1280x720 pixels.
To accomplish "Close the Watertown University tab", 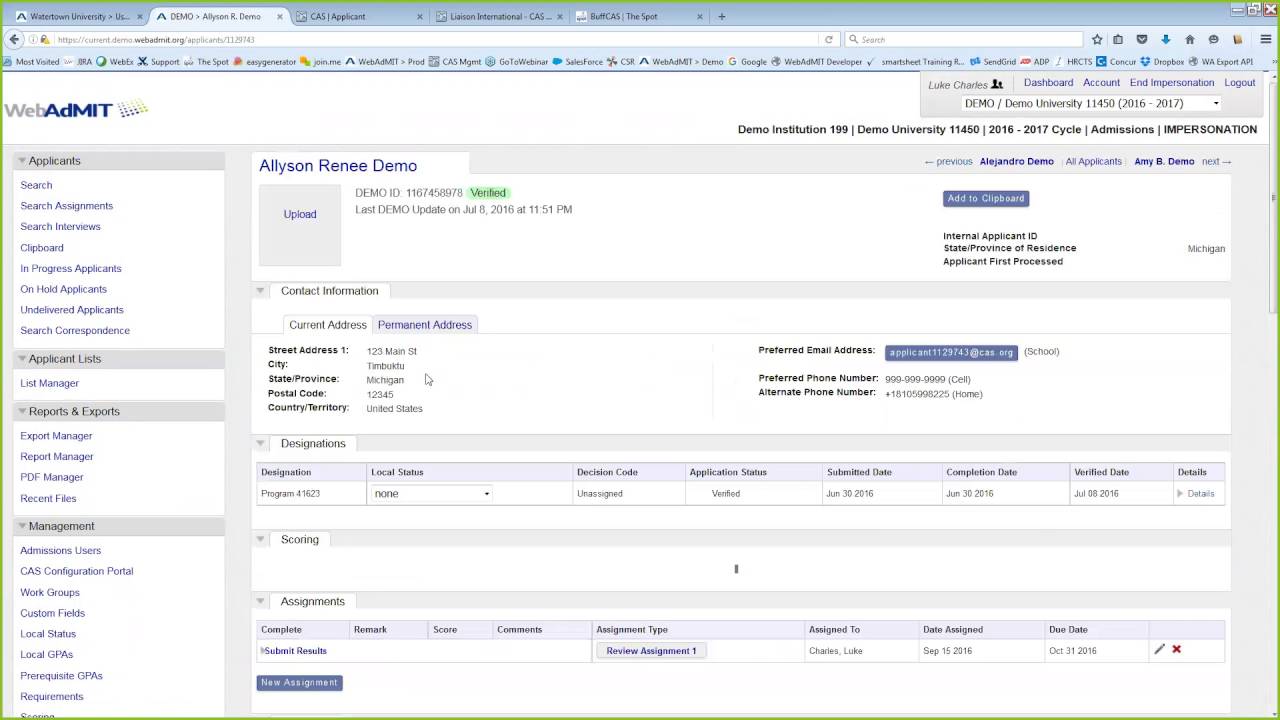I will coord(140,16).
